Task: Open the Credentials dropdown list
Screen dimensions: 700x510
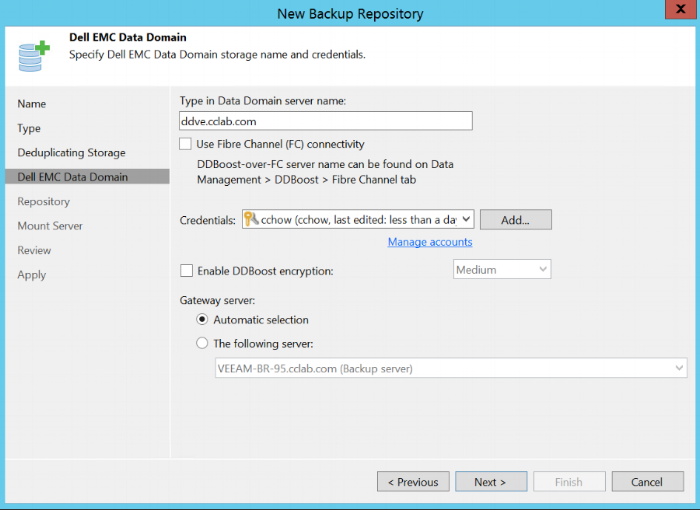Action: pyautogui.click(x=466, y=219)
